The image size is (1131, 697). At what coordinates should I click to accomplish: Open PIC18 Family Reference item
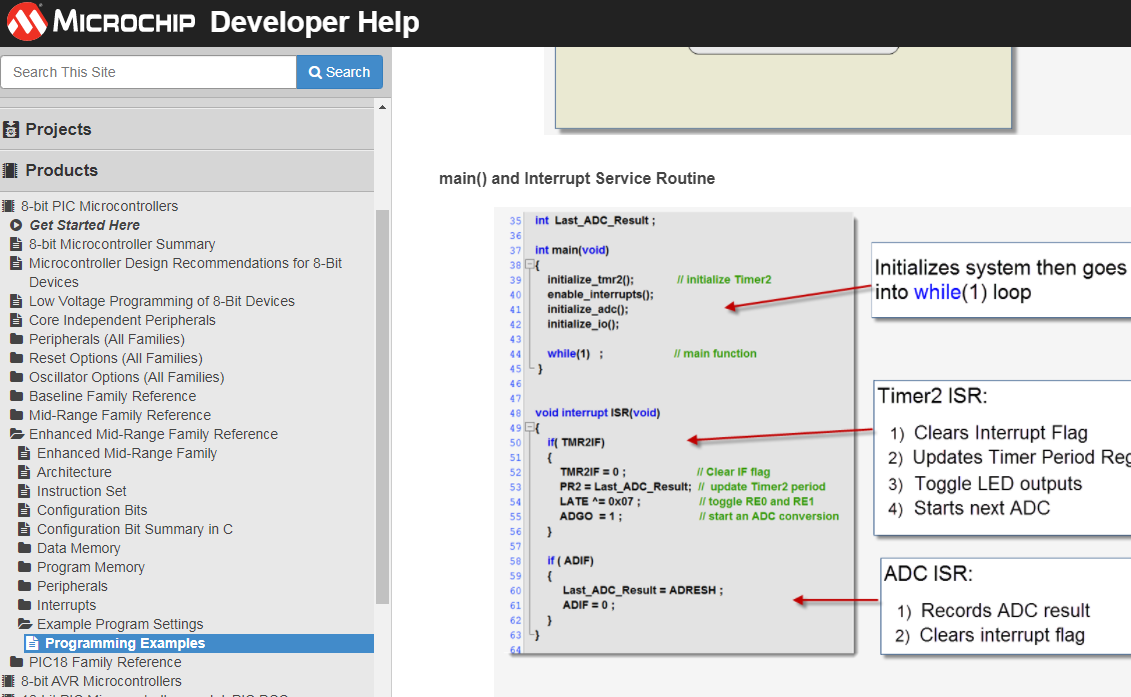click(105, 662)
